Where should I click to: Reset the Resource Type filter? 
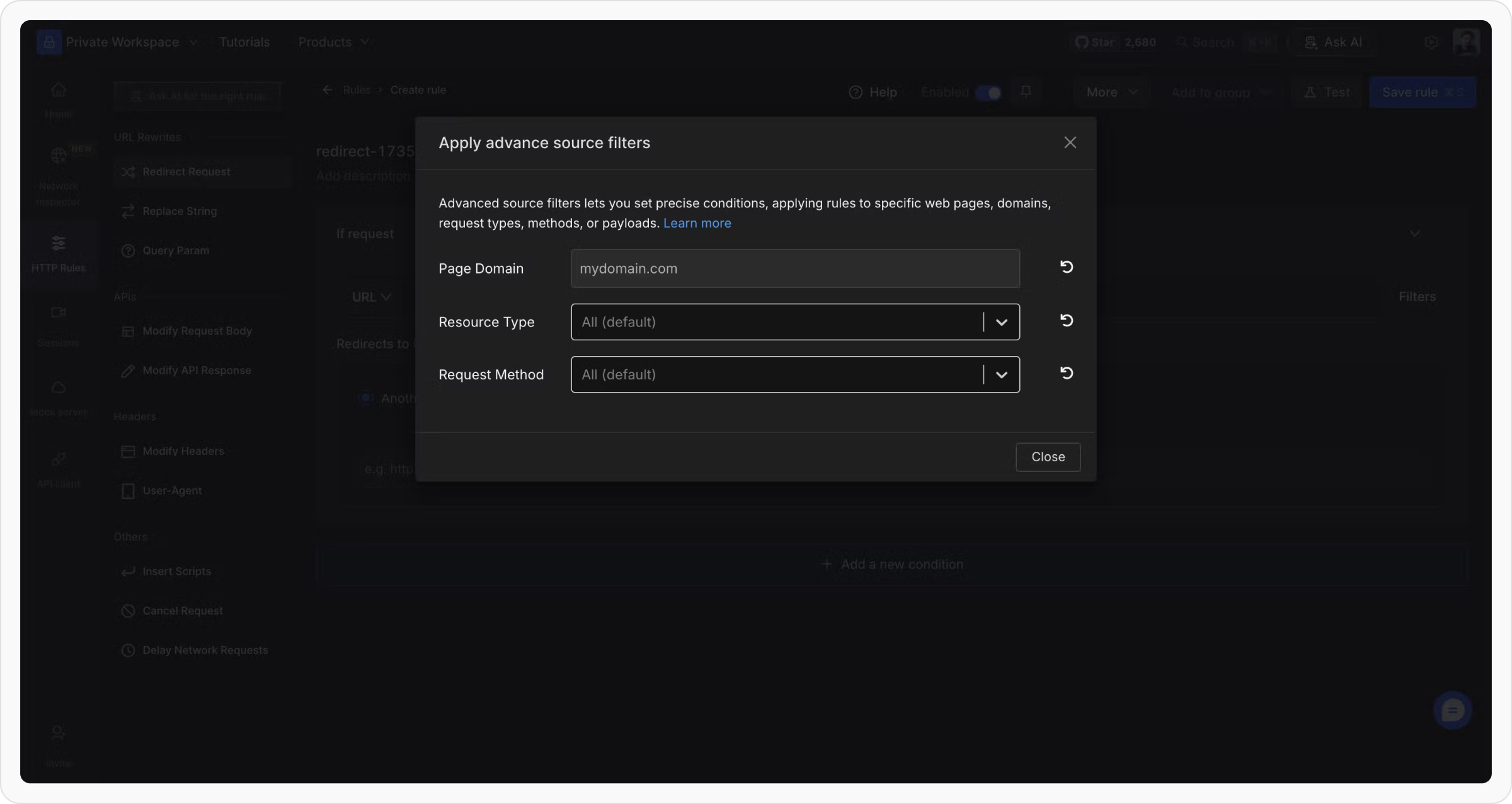[x=1066, y=321]
